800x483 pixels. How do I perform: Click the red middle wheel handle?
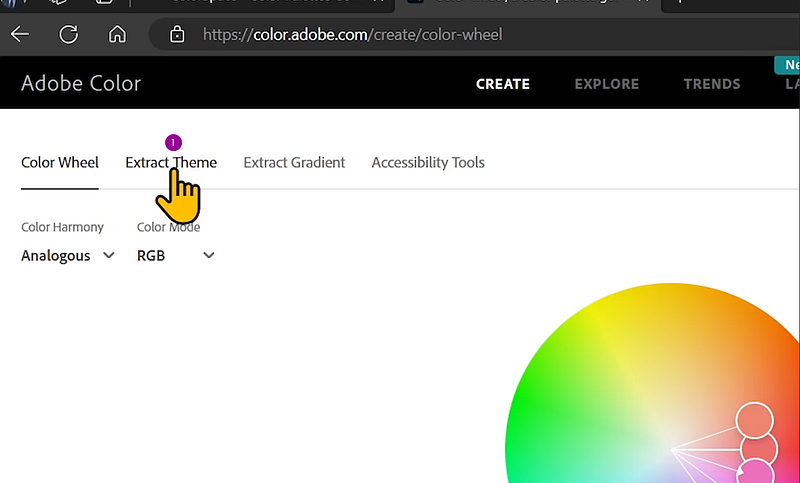pyautogui.click(x=759, y=450)
